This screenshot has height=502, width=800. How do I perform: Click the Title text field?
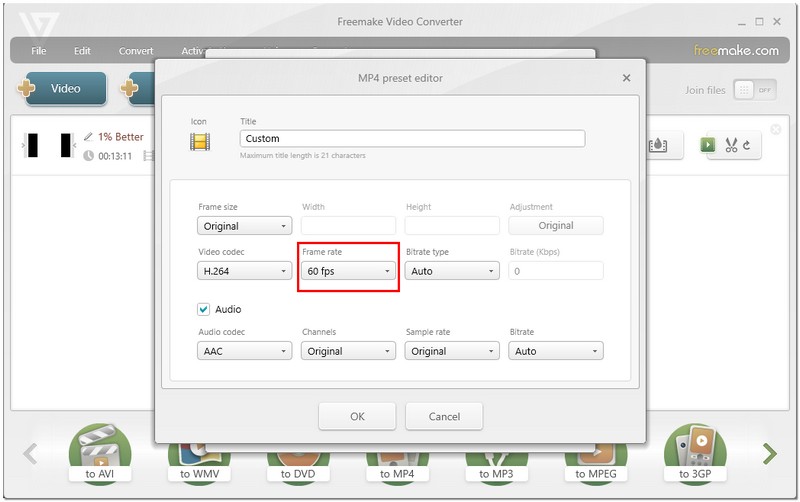[412, 139]
